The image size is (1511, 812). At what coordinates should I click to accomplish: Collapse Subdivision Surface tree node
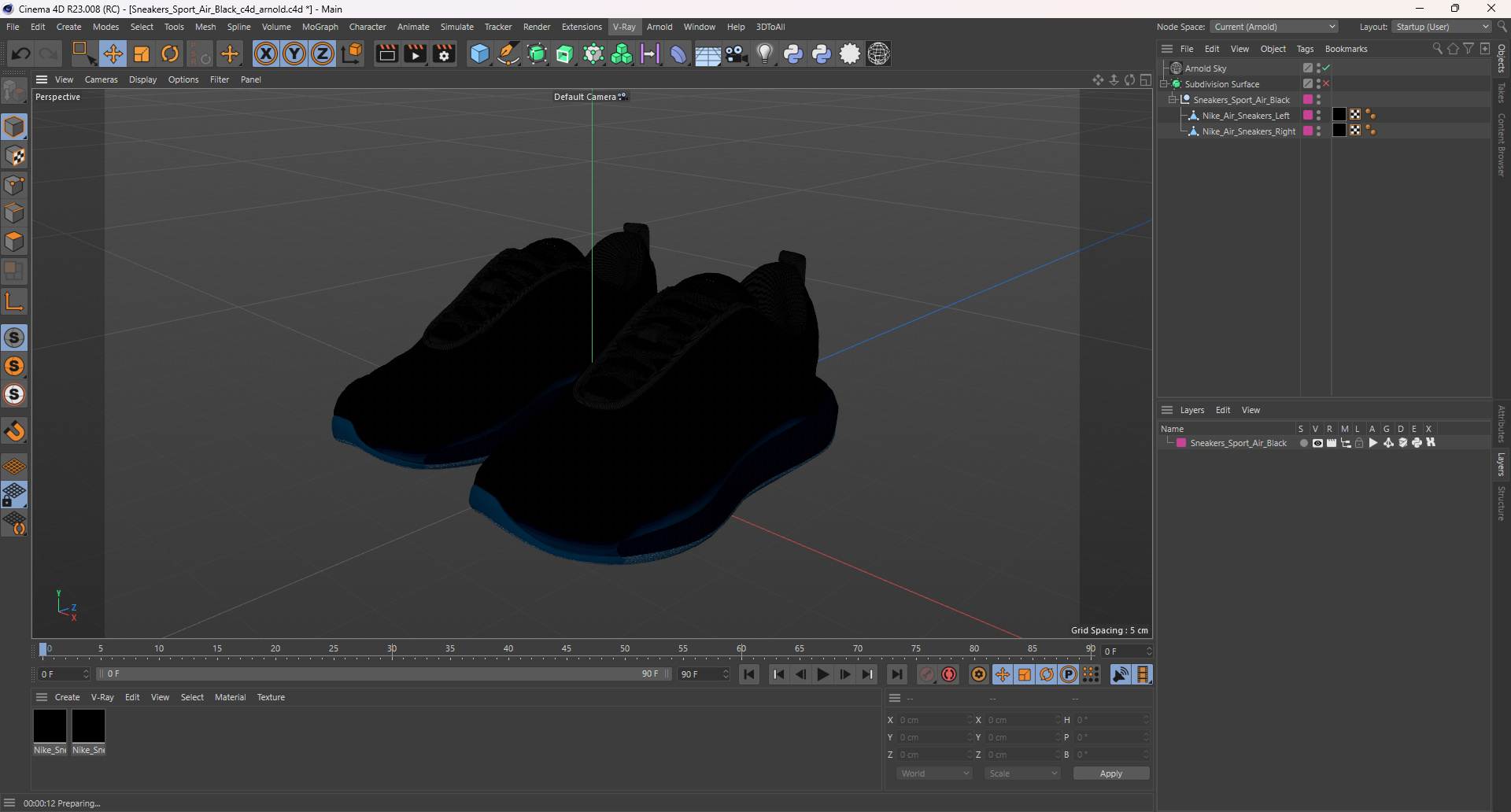tap(1164, 84)
